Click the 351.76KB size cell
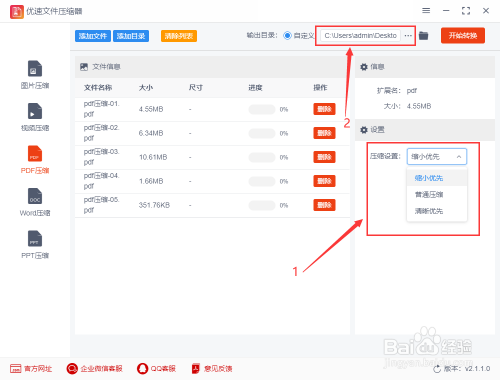The width and height of the screenshot is (500, 380). (154, 205)
